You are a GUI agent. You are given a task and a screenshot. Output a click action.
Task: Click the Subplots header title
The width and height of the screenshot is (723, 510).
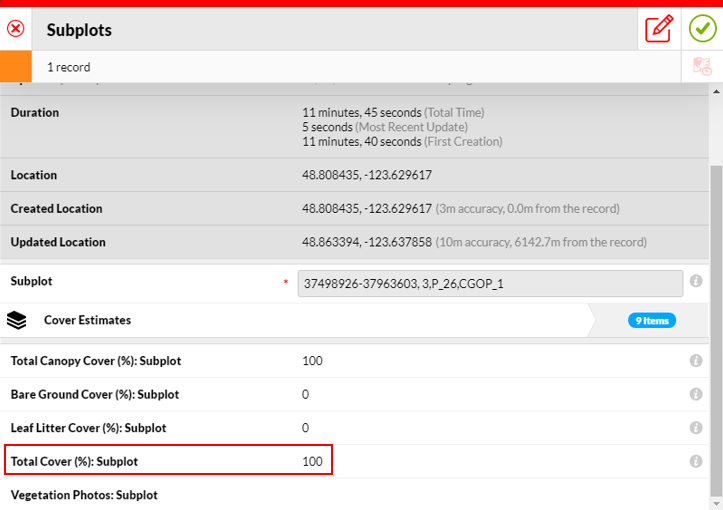(x=79, y=30)
